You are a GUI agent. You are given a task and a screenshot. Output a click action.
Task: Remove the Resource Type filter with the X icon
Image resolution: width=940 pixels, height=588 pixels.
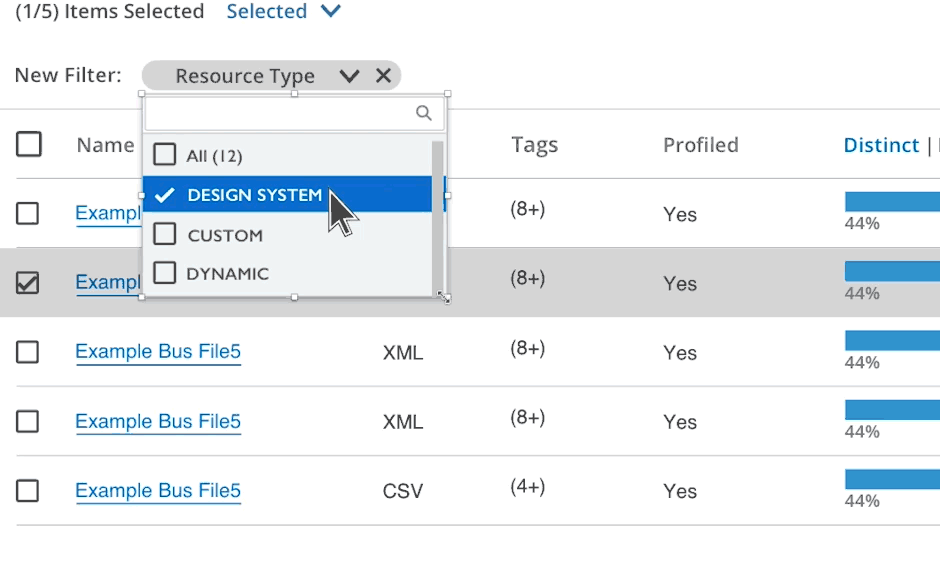pyautogui.click(x=384, y=75)
